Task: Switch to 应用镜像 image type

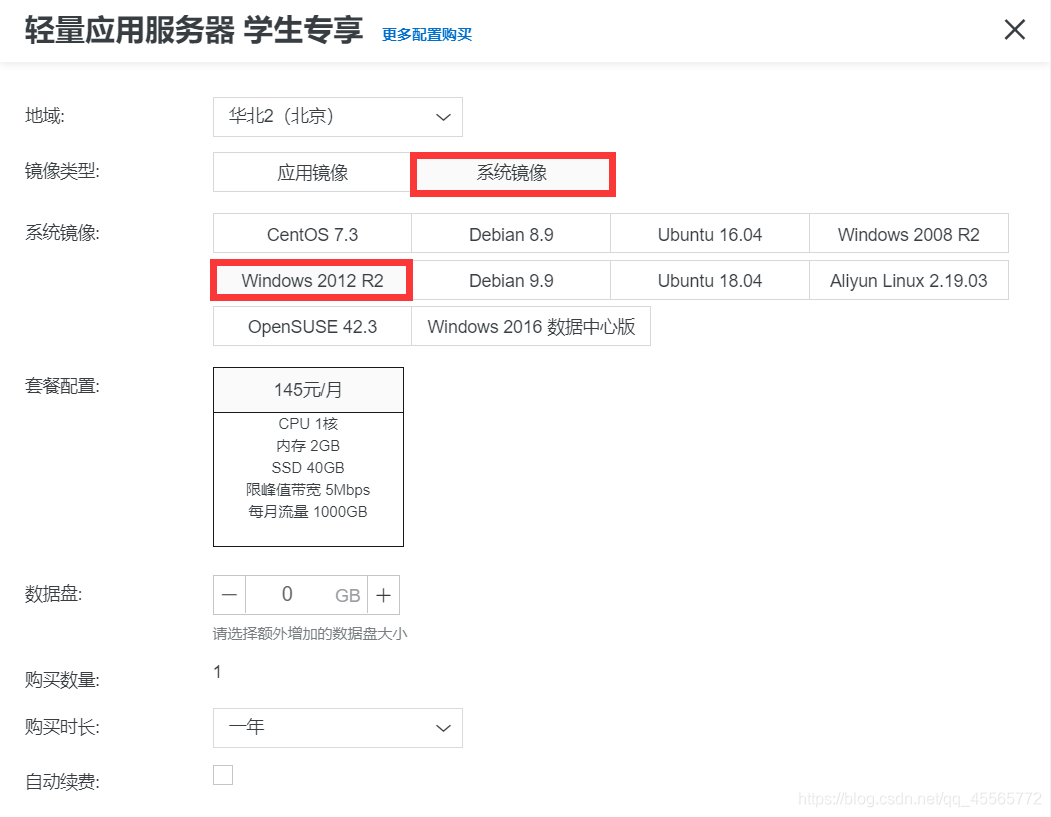Action: coord(312,173)
